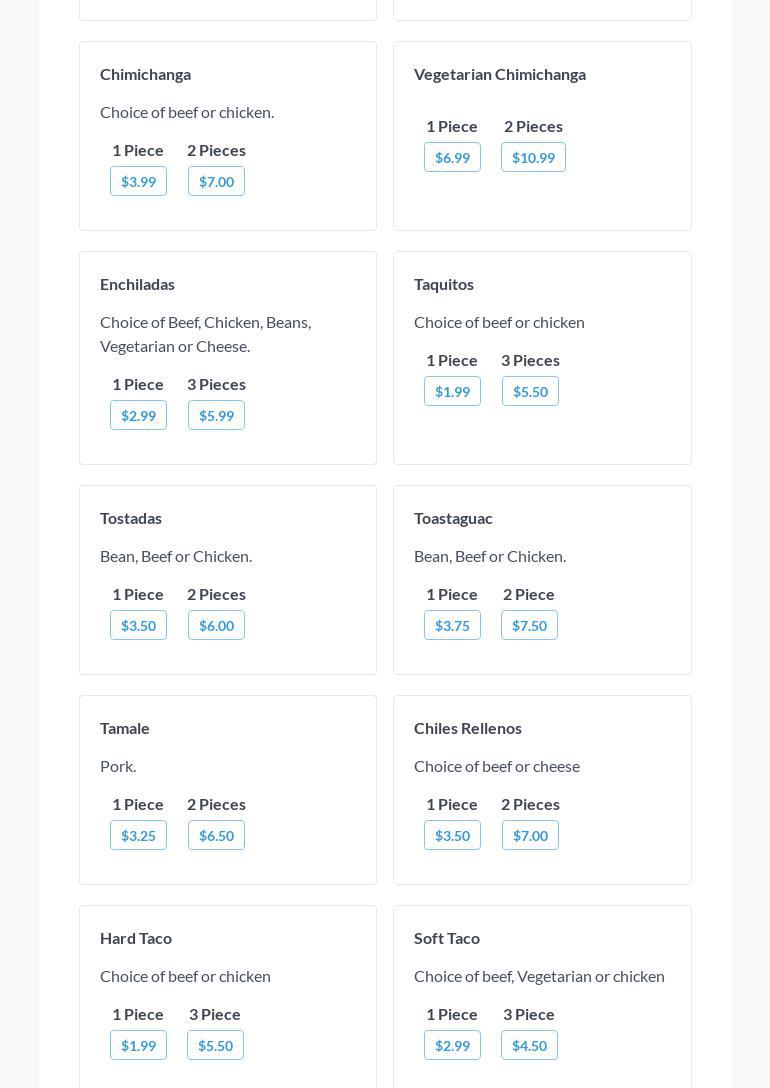Pick Enchiladas 1 Piece $2.99
Image resolution: width=770 pixels, height=1088 pixels.
(138, 415)
